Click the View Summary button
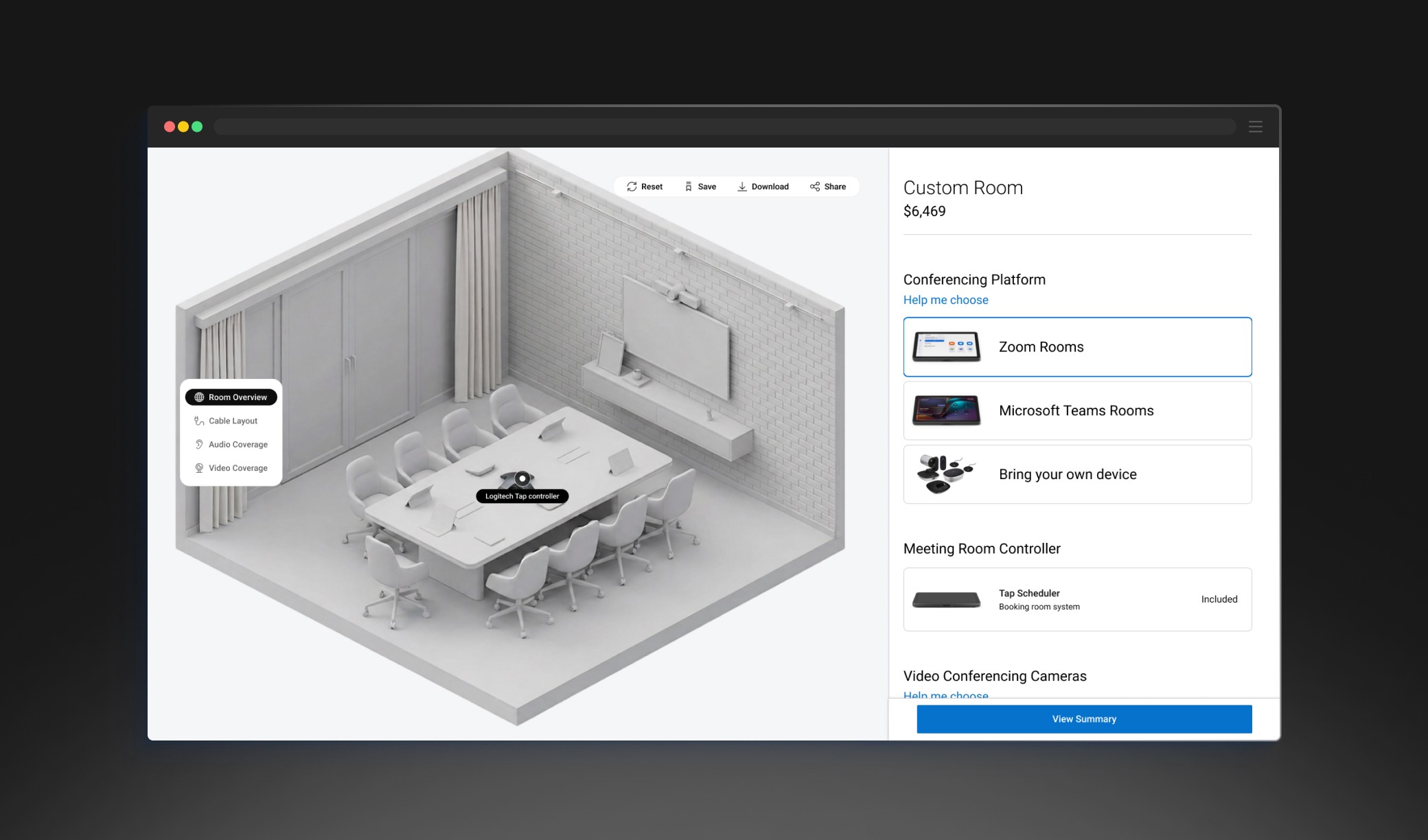Viewport: 1428px width, 840px height. pyautogui.click(x=1084, y=719)
